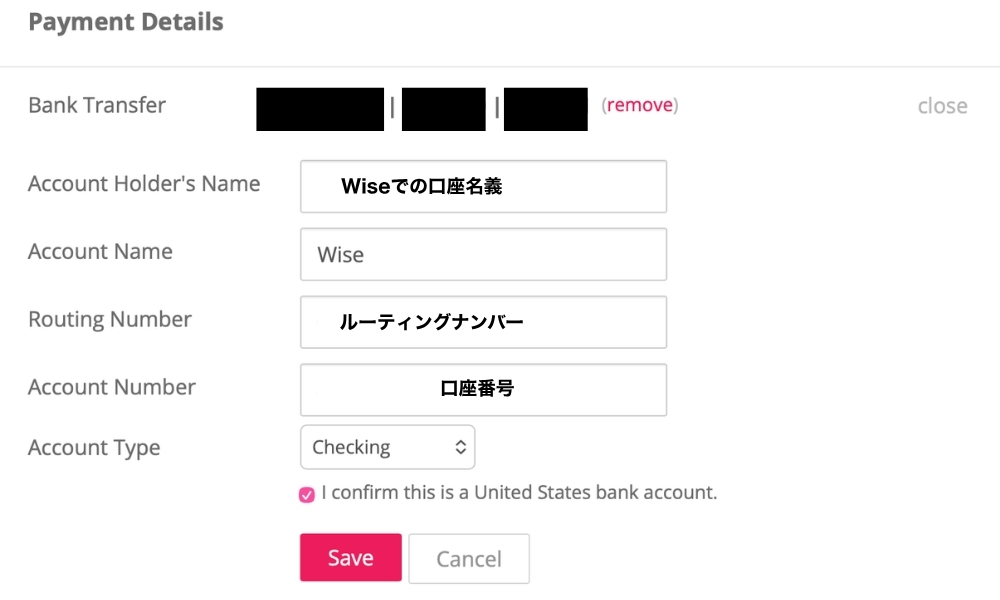Focus the Routing Number input field
The height and width of the screenshot is (600, 1000).
coord(483,322)
